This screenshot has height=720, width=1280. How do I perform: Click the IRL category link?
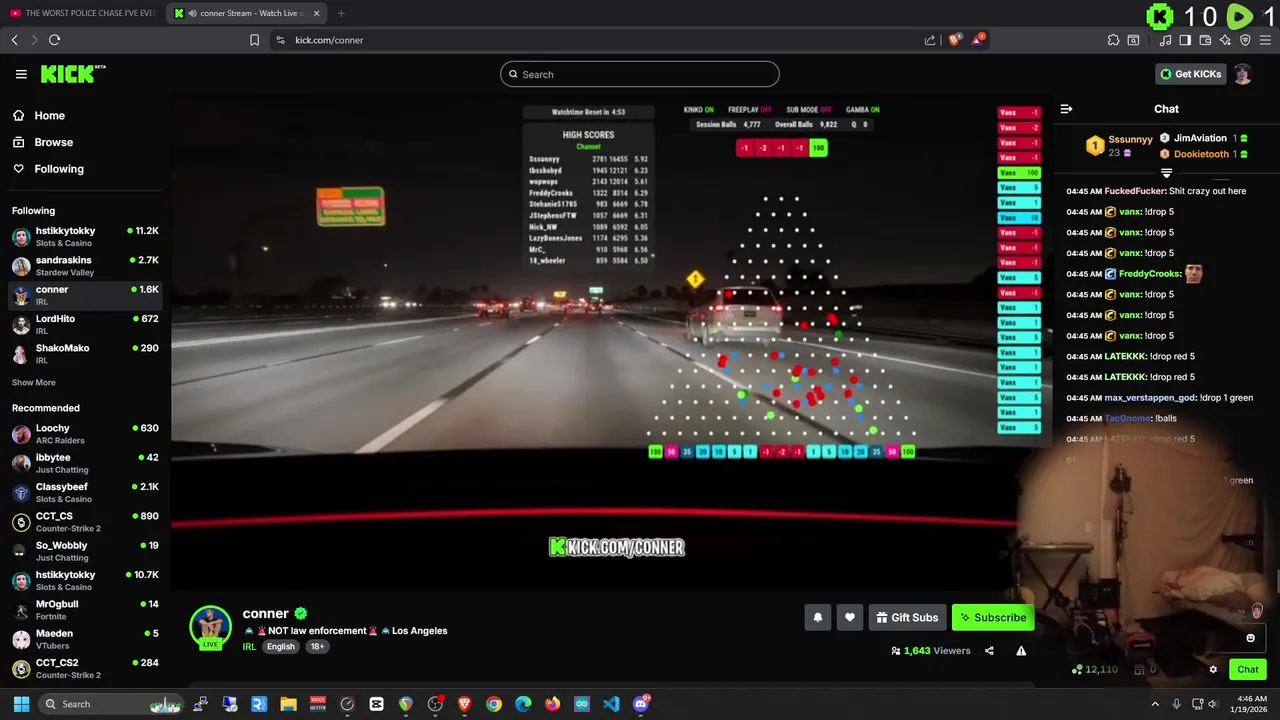tap(249, 647)
